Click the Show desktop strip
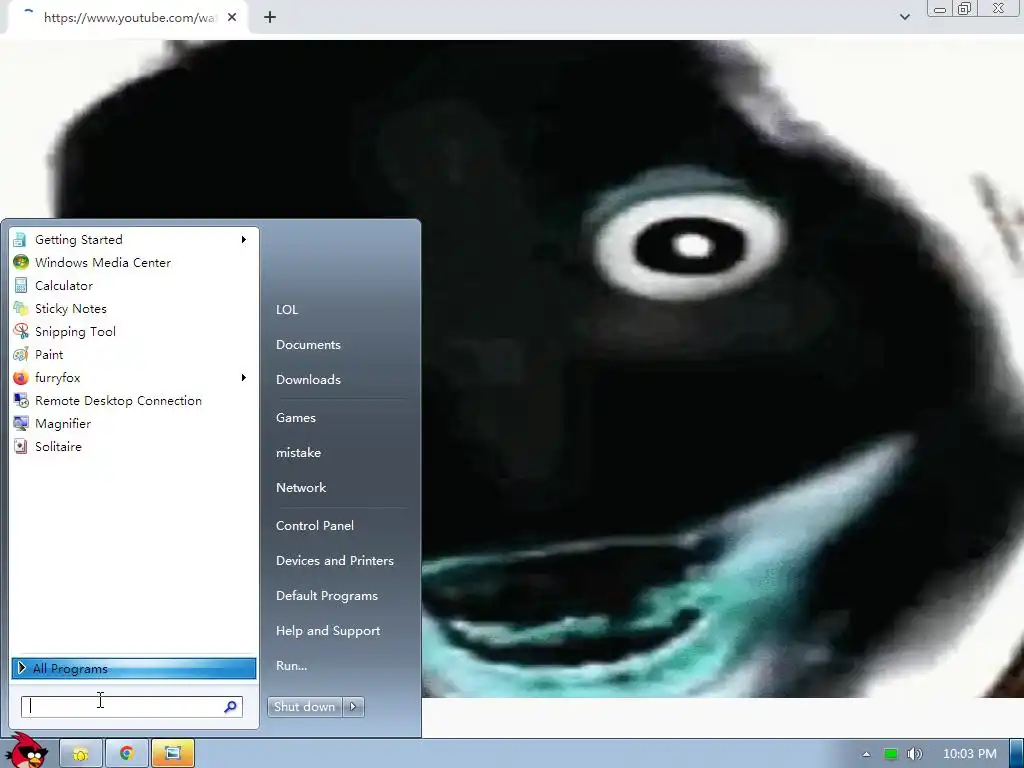This screenshot has height=768, width=1024. (1017, 754)
